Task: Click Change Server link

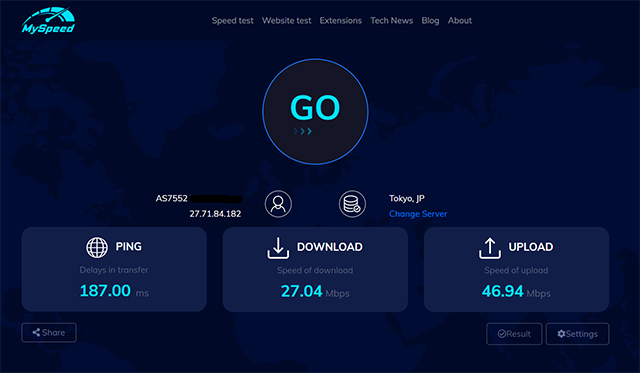Action: coord(418,214)
